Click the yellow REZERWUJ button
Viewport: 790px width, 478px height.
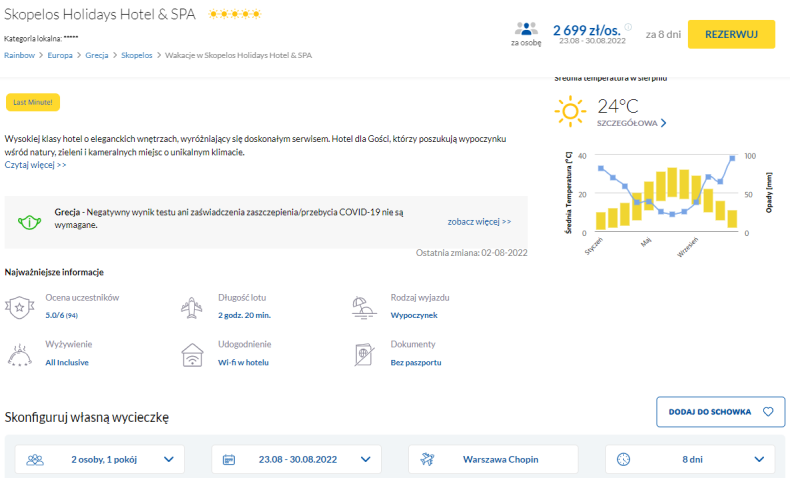pyautogui.click(x=738, y=34)
